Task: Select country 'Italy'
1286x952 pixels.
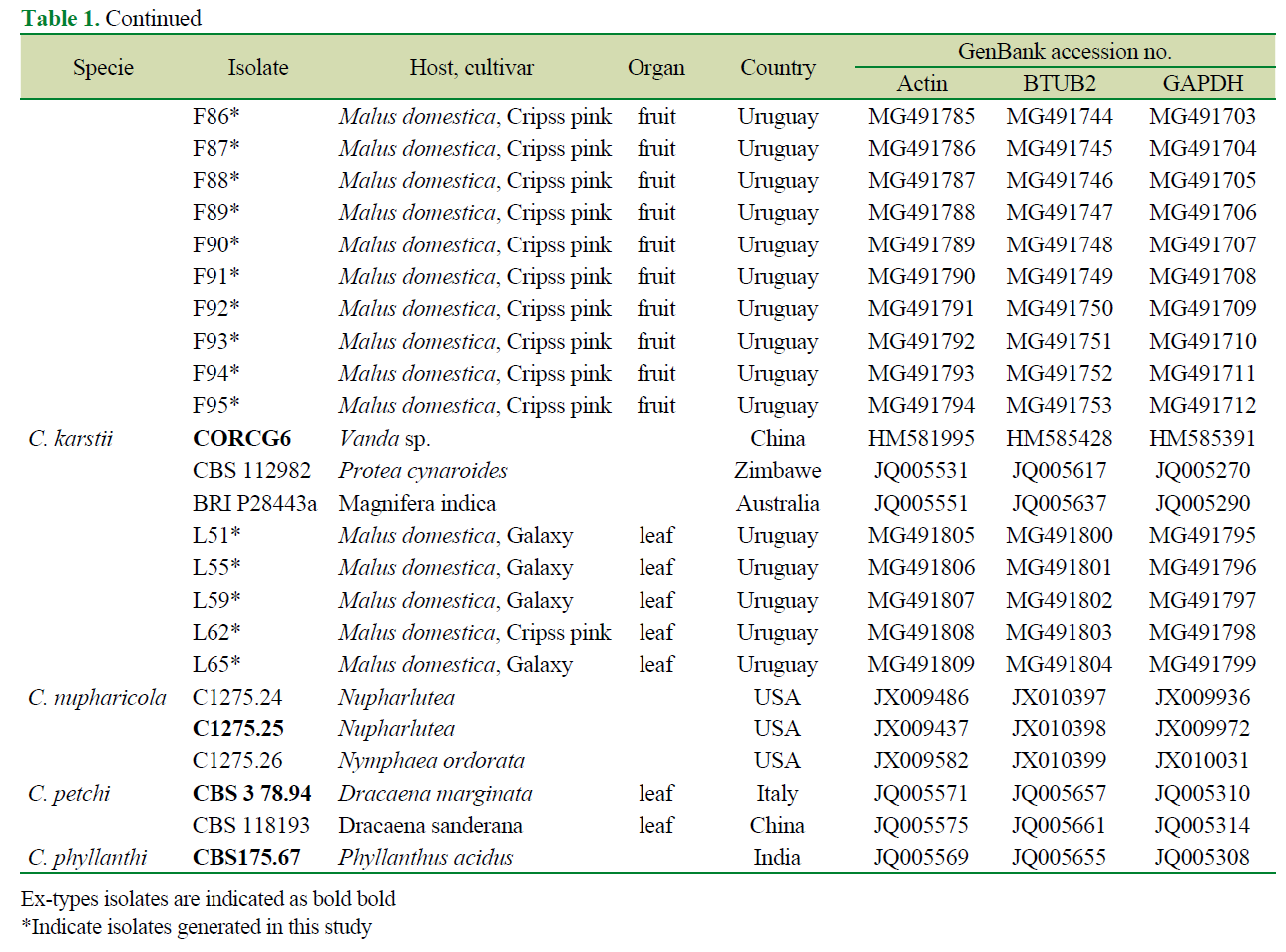Action: [777, 793]
